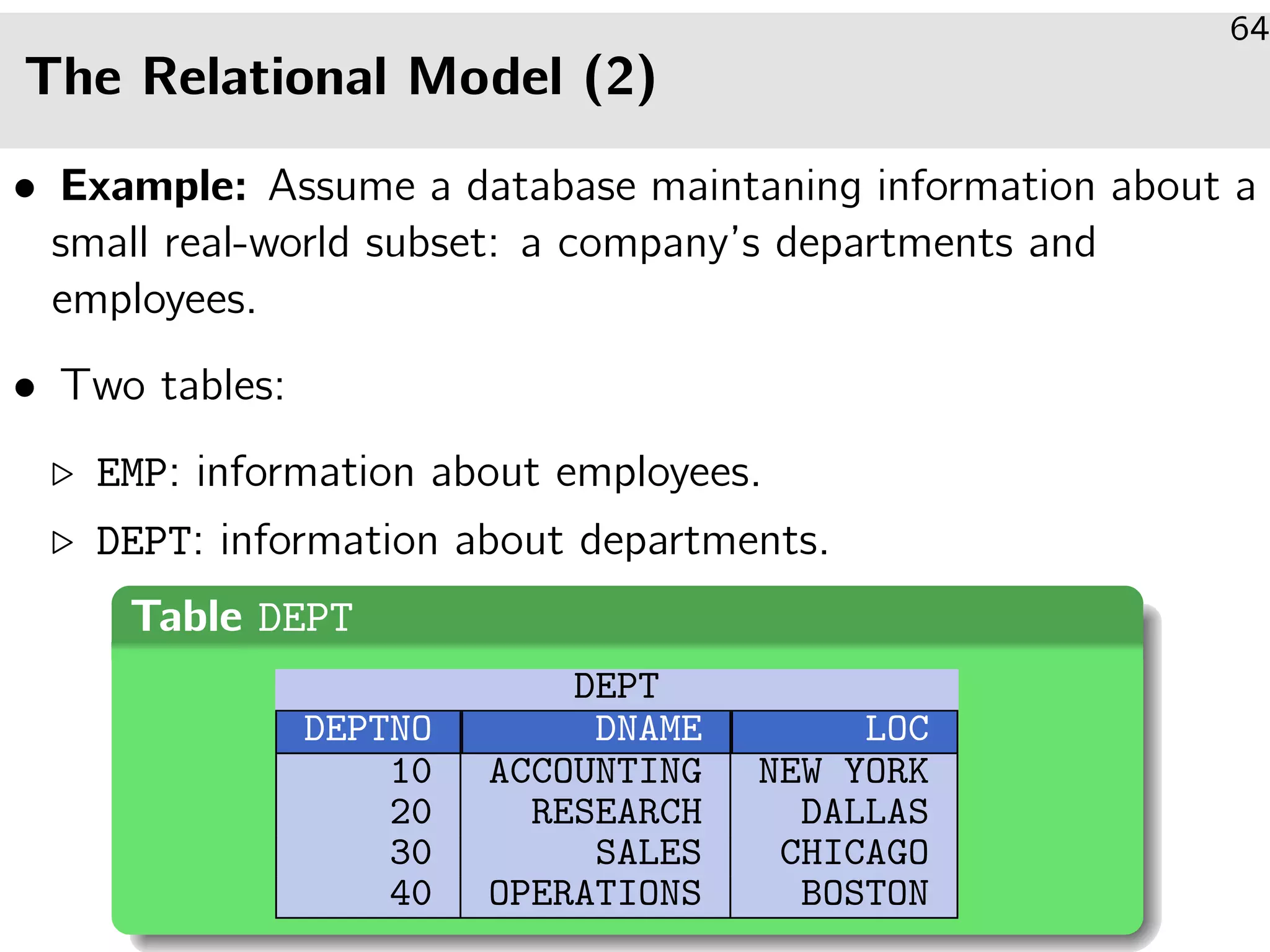
Task: Click the slide title 'The Relational Model (2)'
Action: (x=340, y=77)
